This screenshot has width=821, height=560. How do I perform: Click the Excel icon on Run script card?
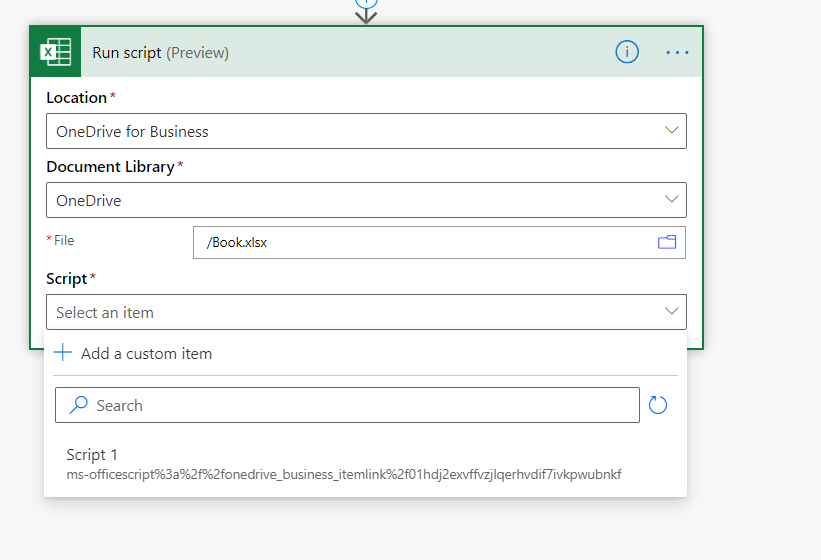tap(56, 52)
